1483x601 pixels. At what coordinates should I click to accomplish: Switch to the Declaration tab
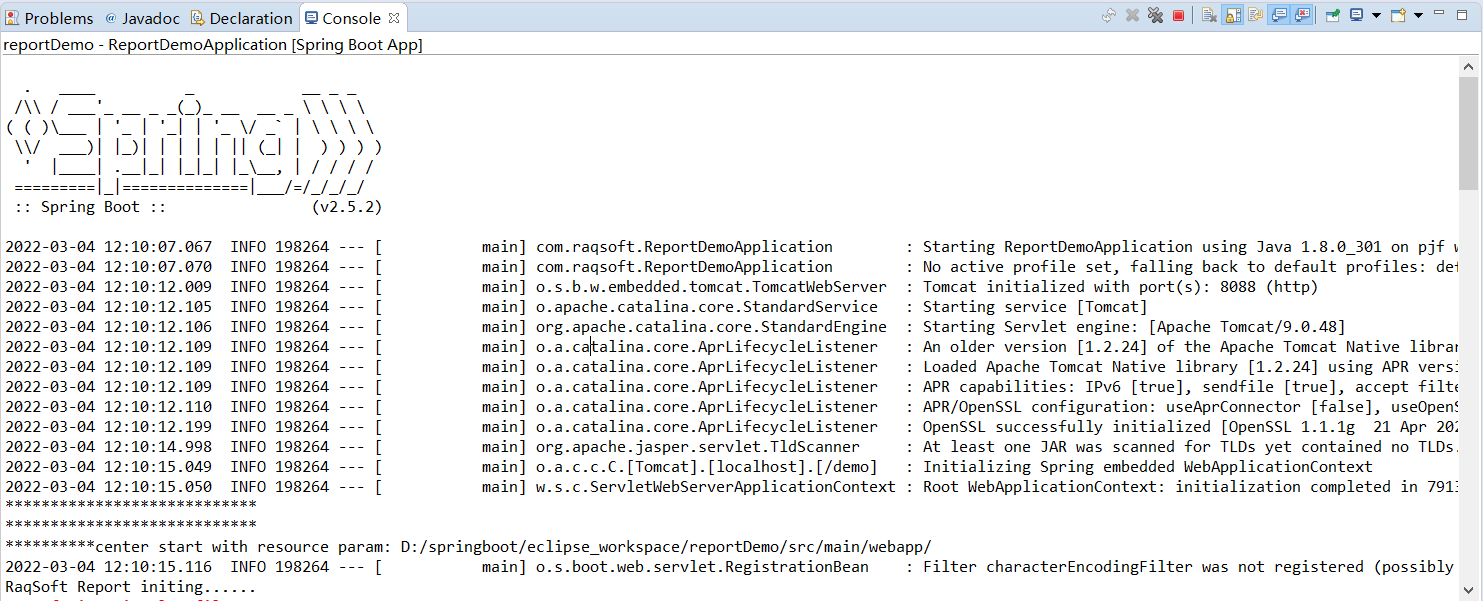241,18
